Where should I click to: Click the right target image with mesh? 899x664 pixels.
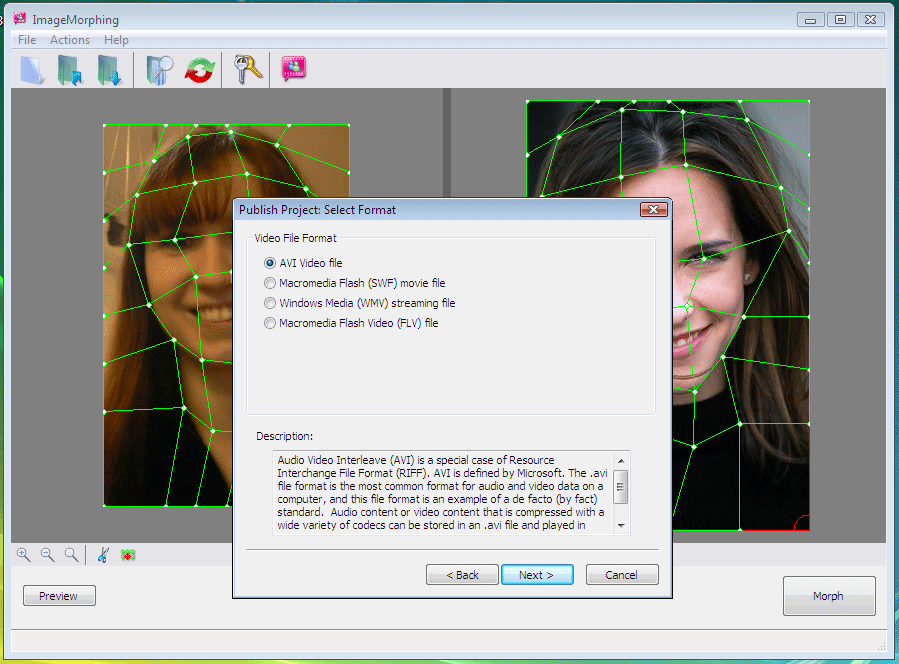740,315
